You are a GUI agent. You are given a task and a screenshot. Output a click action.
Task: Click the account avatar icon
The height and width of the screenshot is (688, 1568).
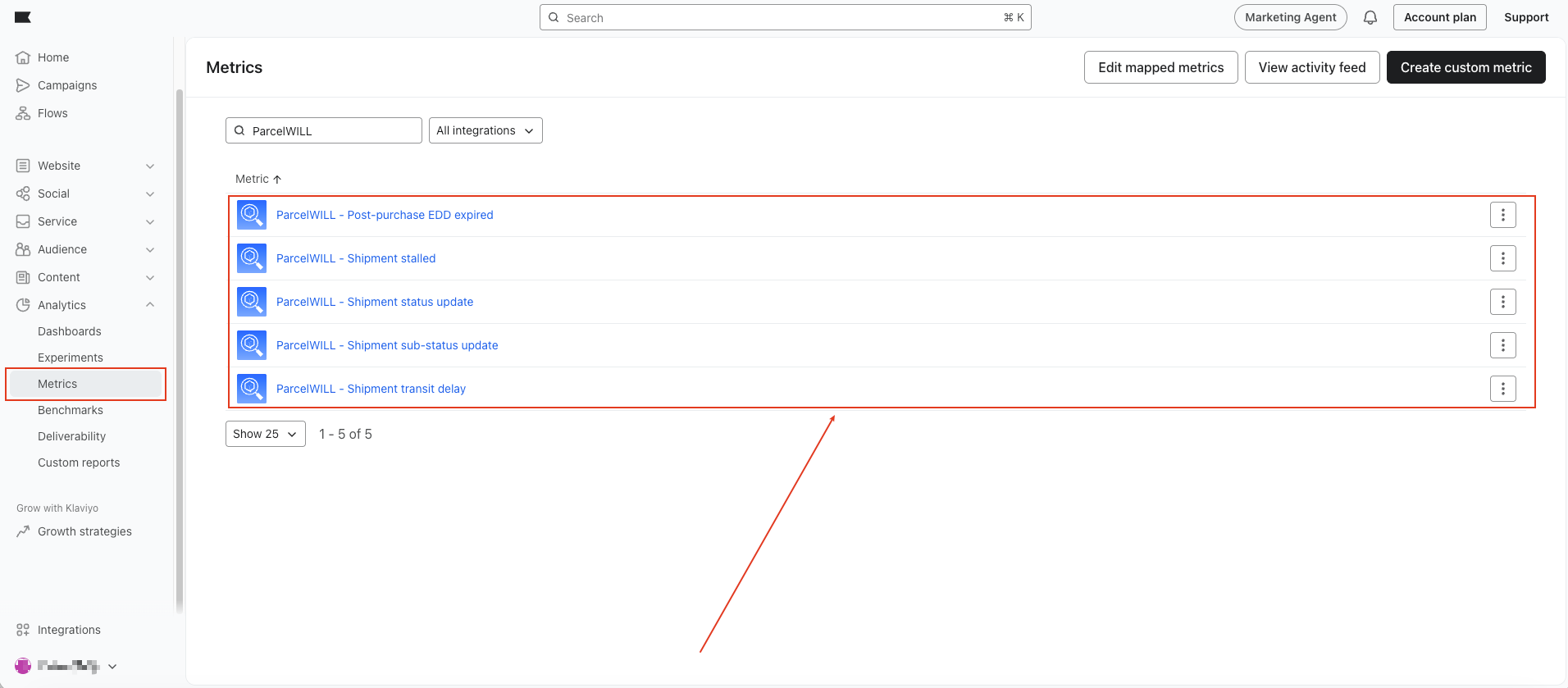[23, 666]
